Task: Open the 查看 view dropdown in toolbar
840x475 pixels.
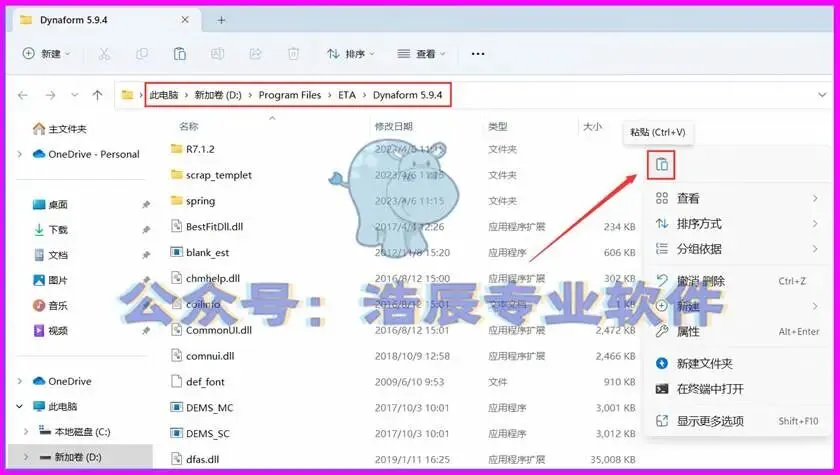Action: click(421, 54)
